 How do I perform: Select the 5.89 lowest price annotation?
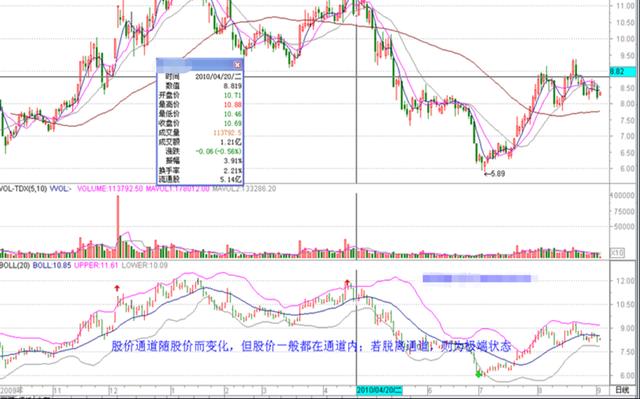[494, 173]
